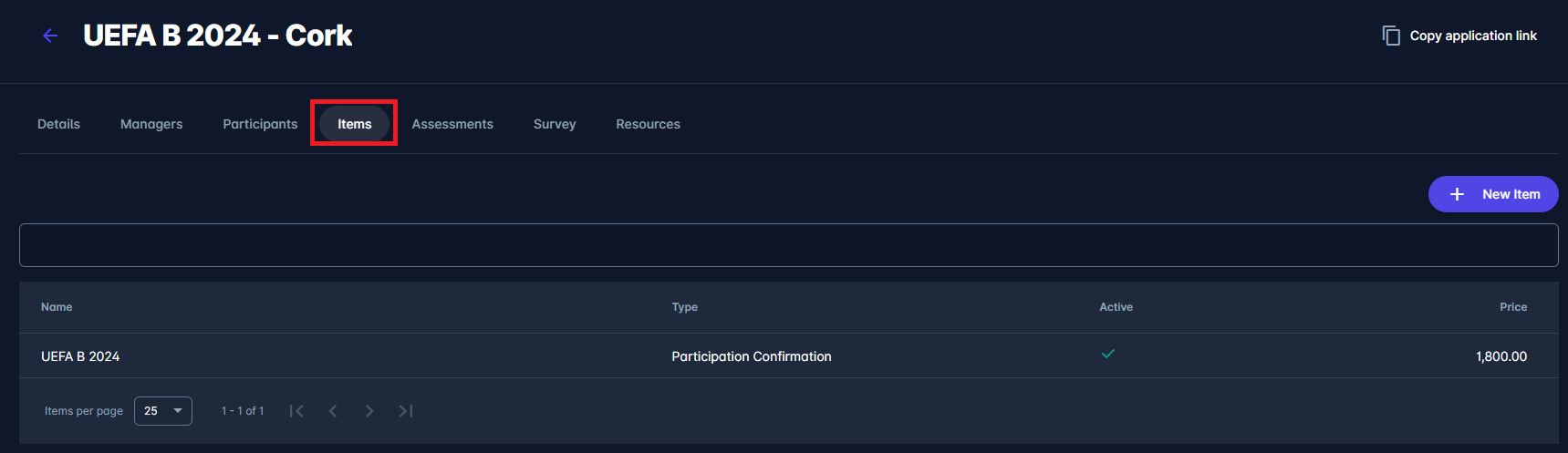Jump to last page arrow

click(406, 411)
